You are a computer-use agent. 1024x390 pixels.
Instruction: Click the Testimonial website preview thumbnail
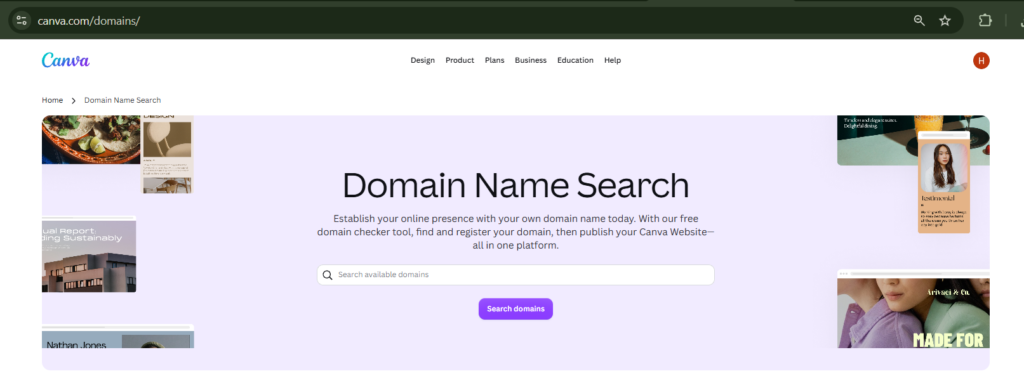point(944,182)
